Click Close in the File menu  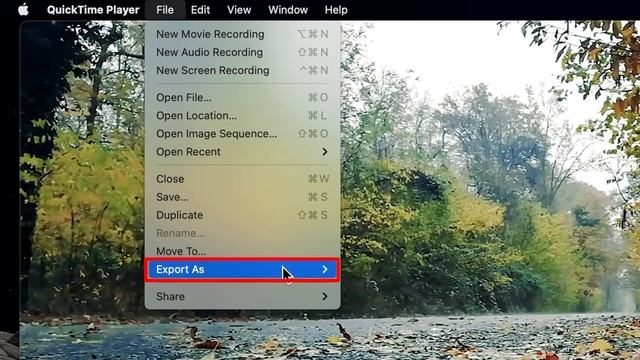(x=242, y=179)
